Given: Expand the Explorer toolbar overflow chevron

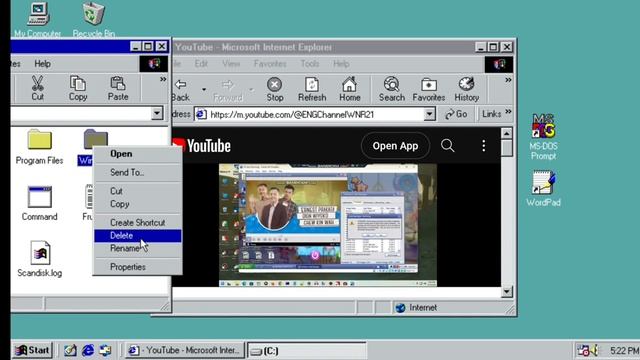Looking at the screenshot, I should point(163,79).
